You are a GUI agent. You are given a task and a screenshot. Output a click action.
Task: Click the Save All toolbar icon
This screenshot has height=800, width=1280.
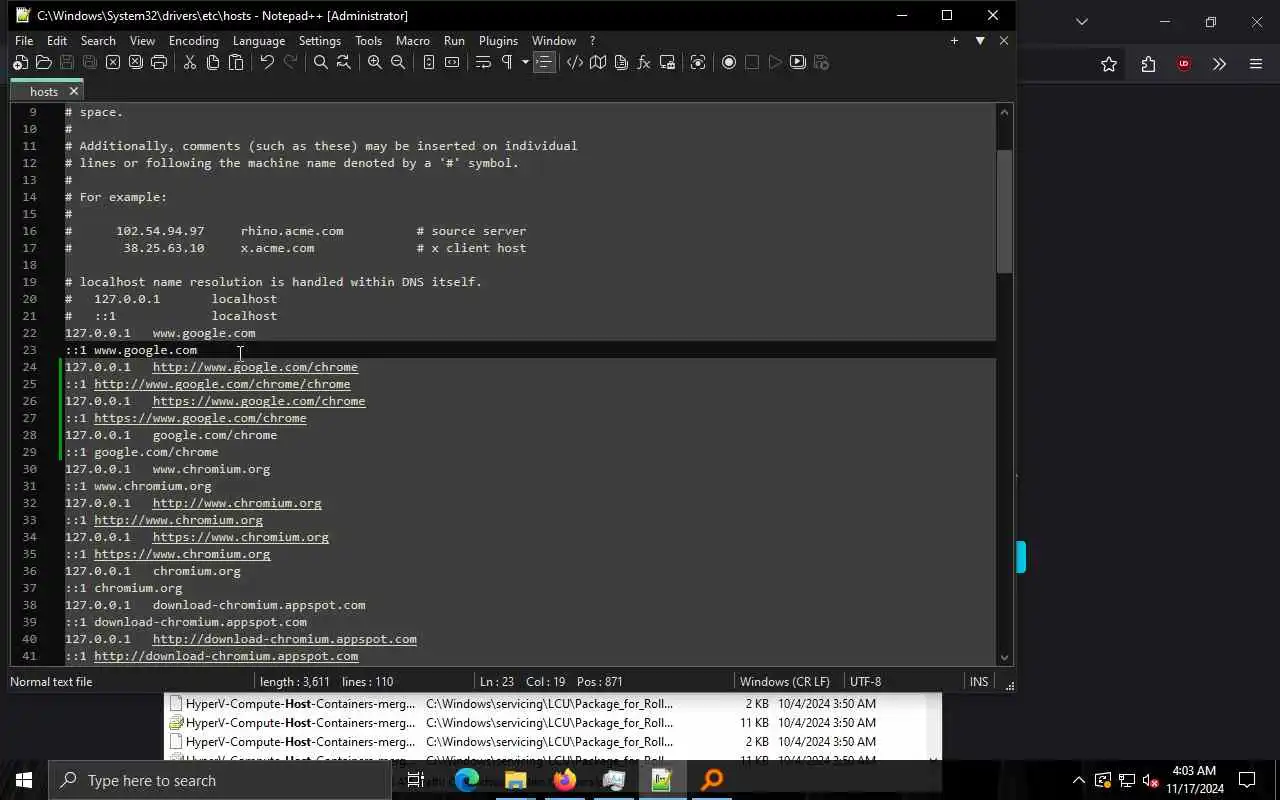click(89, 62)
